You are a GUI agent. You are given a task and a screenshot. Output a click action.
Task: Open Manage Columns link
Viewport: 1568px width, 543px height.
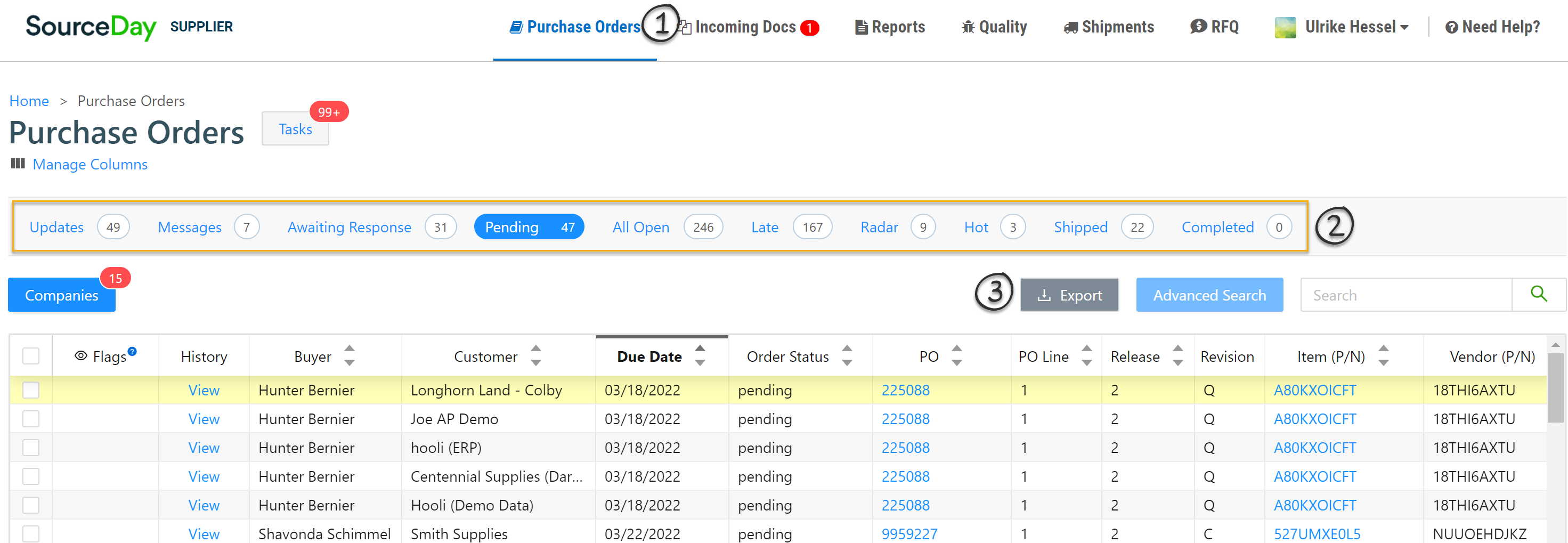[x=90, y=164]
